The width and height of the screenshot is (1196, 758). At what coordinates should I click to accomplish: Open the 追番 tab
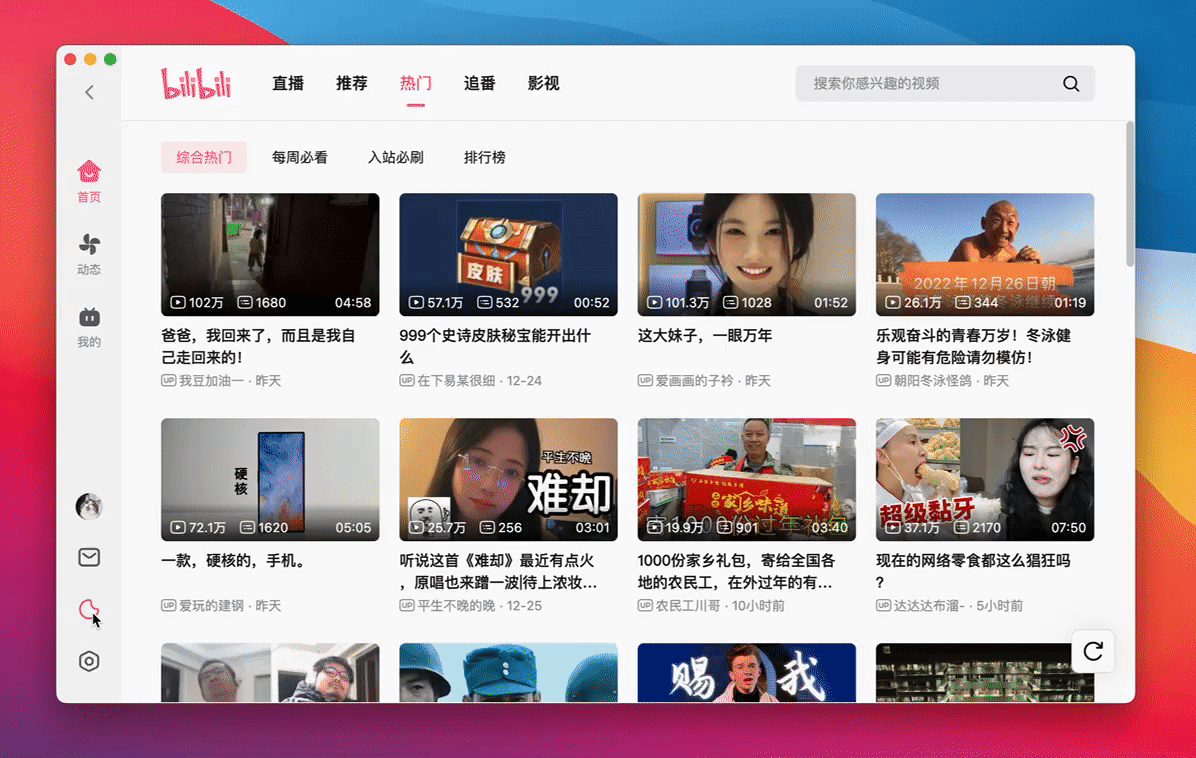click(480, 83)
